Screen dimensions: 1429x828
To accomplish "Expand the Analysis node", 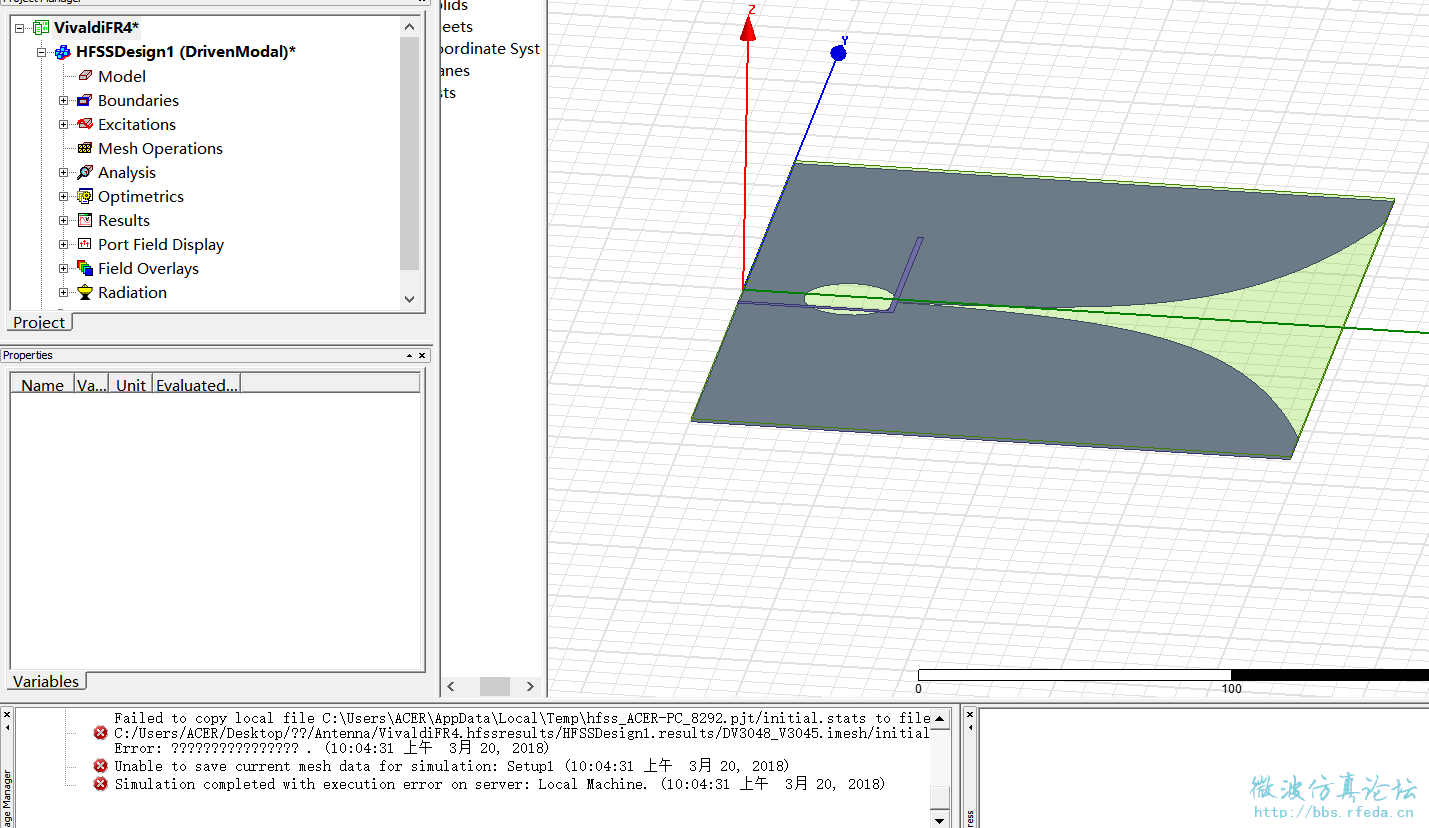I will [x=64, y=172].
